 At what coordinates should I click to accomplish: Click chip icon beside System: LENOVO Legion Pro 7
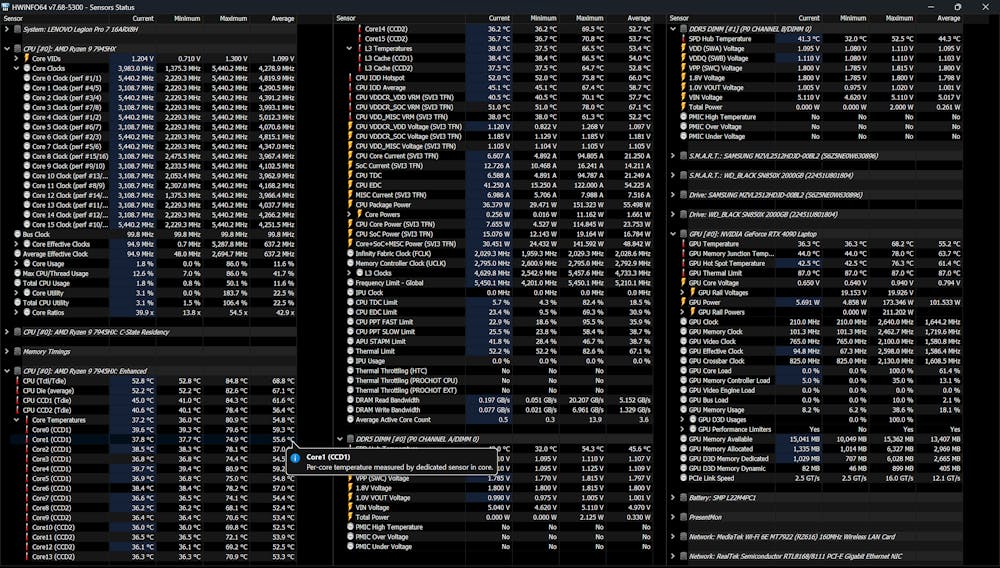tap(17, 29)
